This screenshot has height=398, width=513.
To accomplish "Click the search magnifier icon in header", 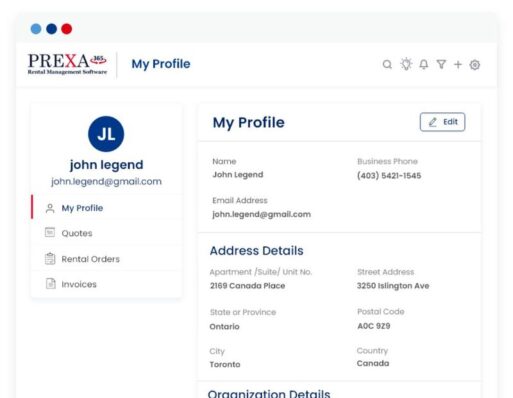I will tap(387, 64).
